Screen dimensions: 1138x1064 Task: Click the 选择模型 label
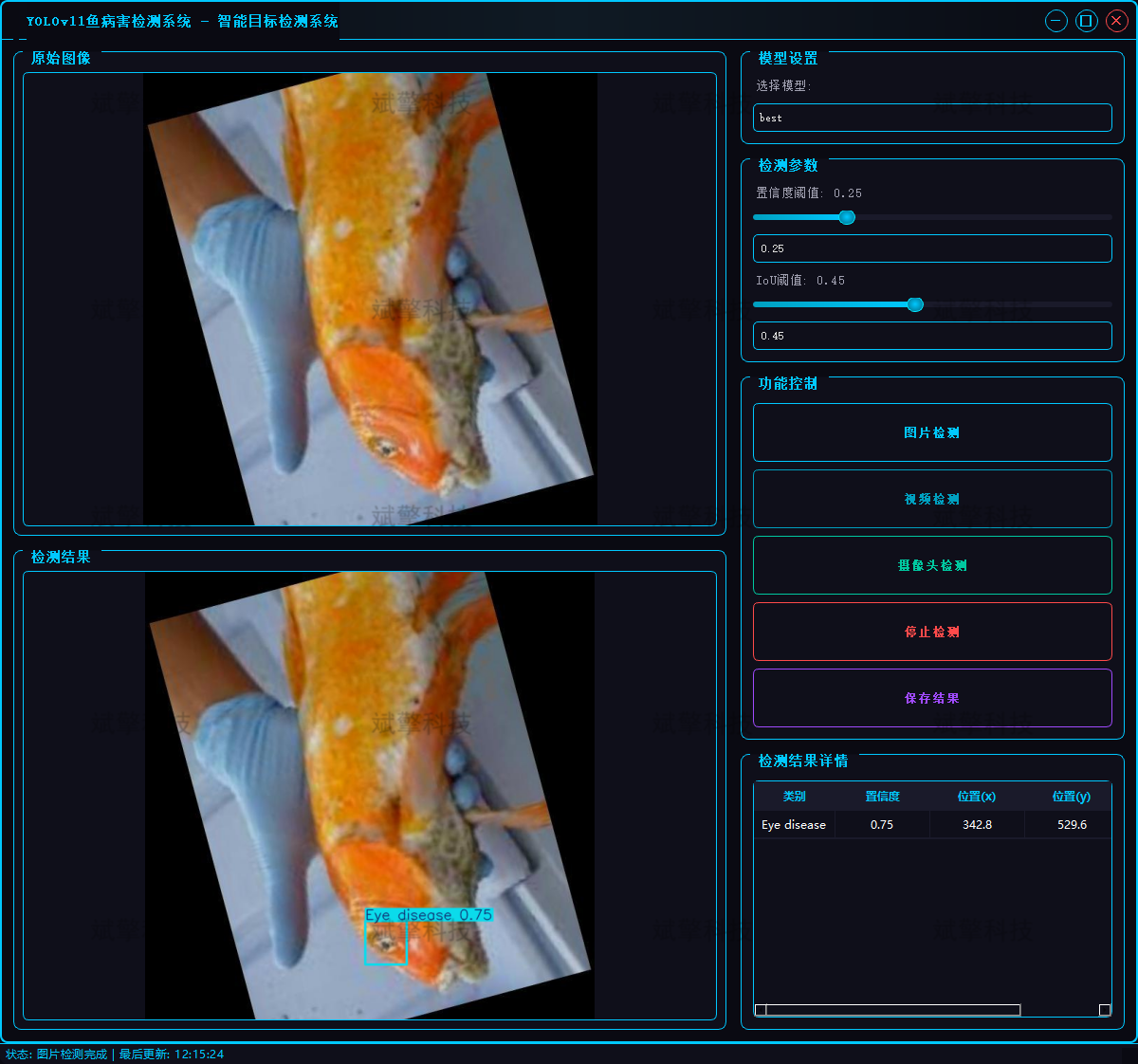pos(783,85)
